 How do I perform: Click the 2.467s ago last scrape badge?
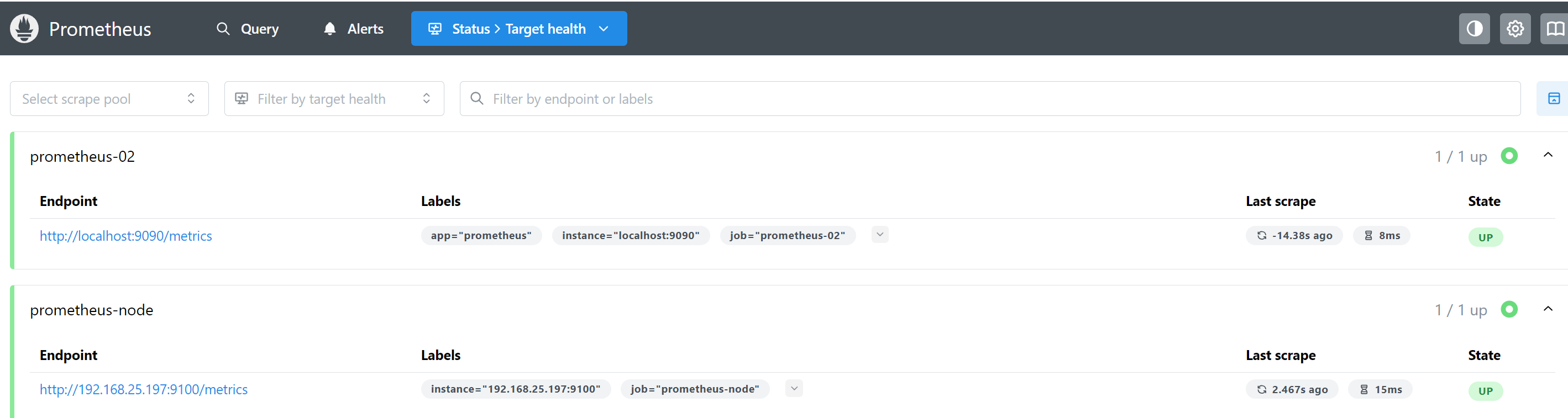(1292, 389)
